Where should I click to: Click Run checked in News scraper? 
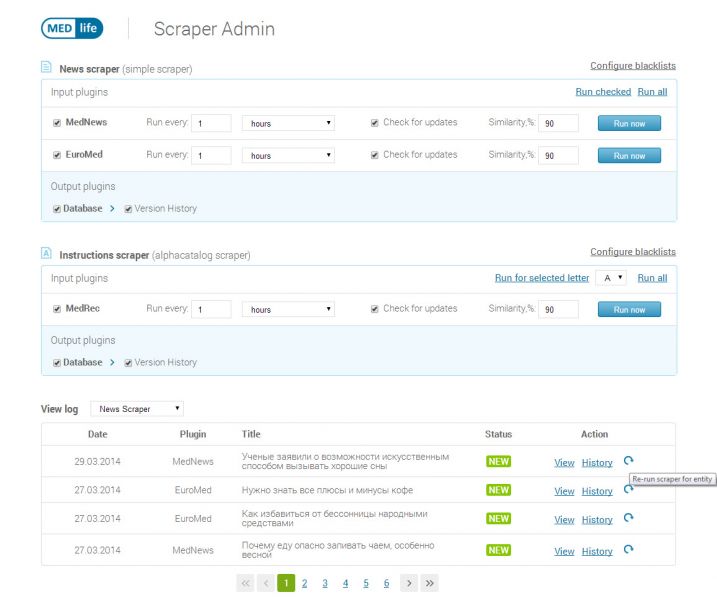pos(603,91)
